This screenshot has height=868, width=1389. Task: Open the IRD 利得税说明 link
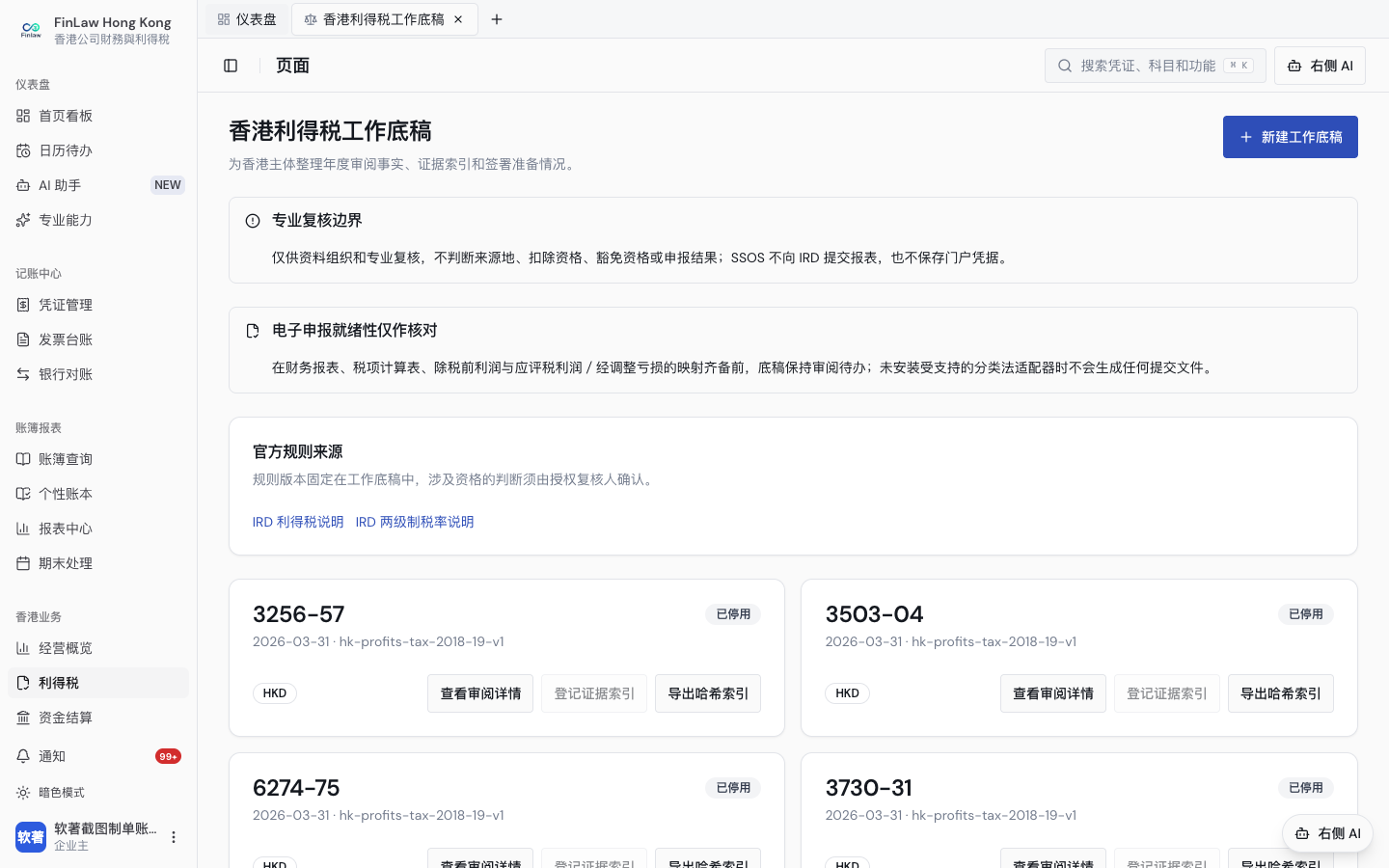pos(298,522)
